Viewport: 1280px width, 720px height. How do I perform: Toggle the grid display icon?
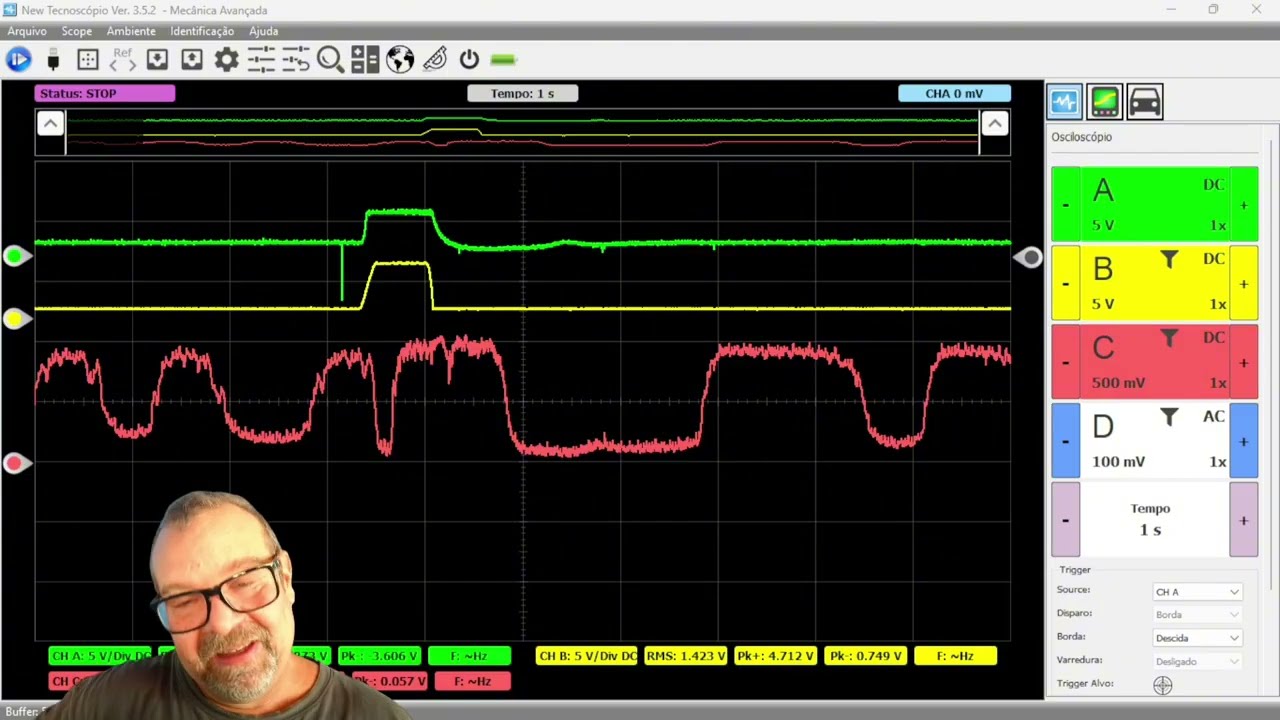88,60
